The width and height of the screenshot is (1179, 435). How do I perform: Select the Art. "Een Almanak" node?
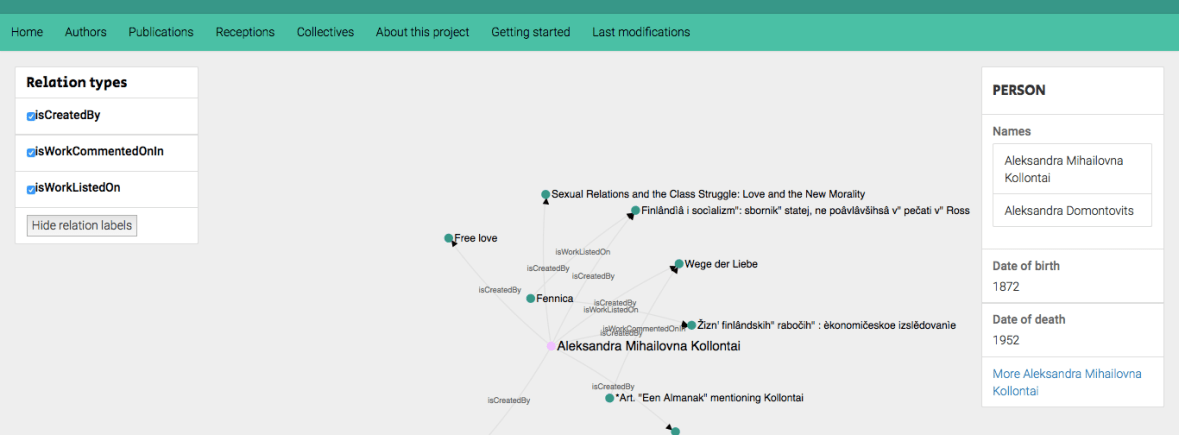pyautogui.click(x=610, y=398)
